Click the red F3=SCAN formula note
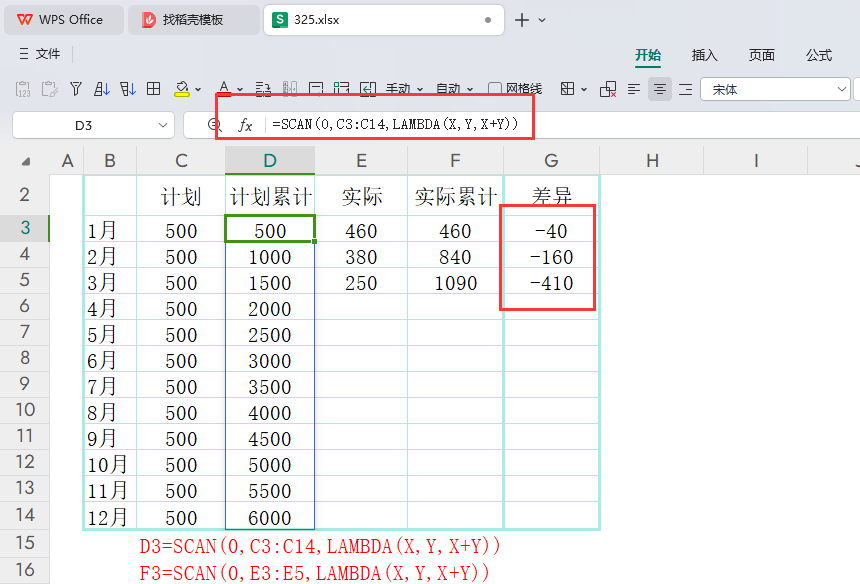This screenshot has height=584, width=860. click(x=314, y=573)
